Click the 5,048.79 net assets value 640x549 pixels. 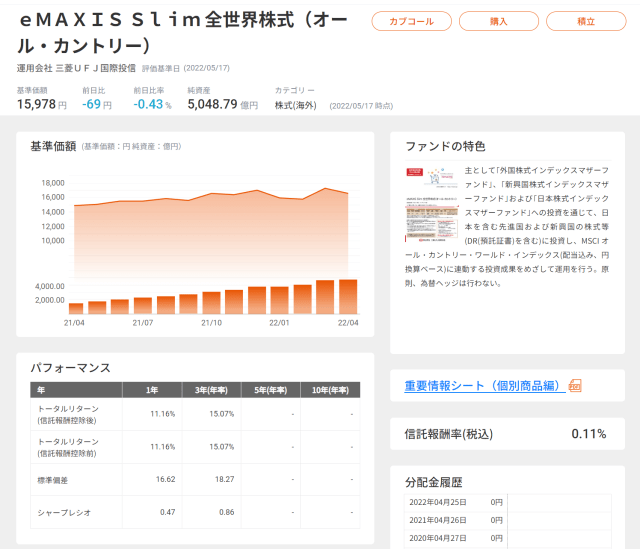[x=212, y=104]
